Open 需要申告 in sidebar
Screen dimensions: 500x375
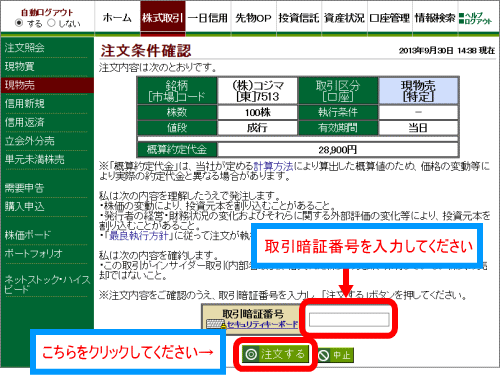[x=25, y=188]
